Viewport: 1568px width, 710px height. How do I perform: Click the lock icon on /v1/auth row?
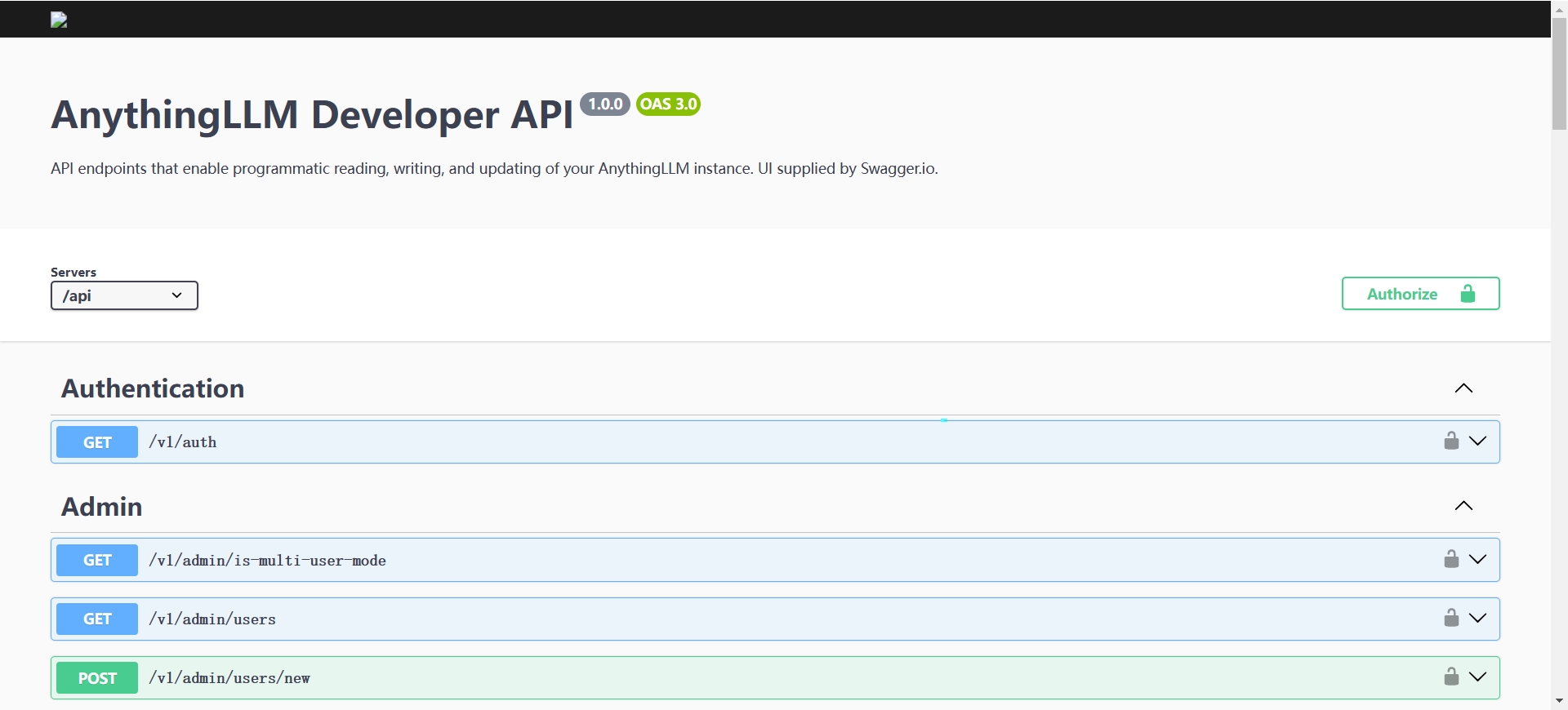[x=1451, y=441]
